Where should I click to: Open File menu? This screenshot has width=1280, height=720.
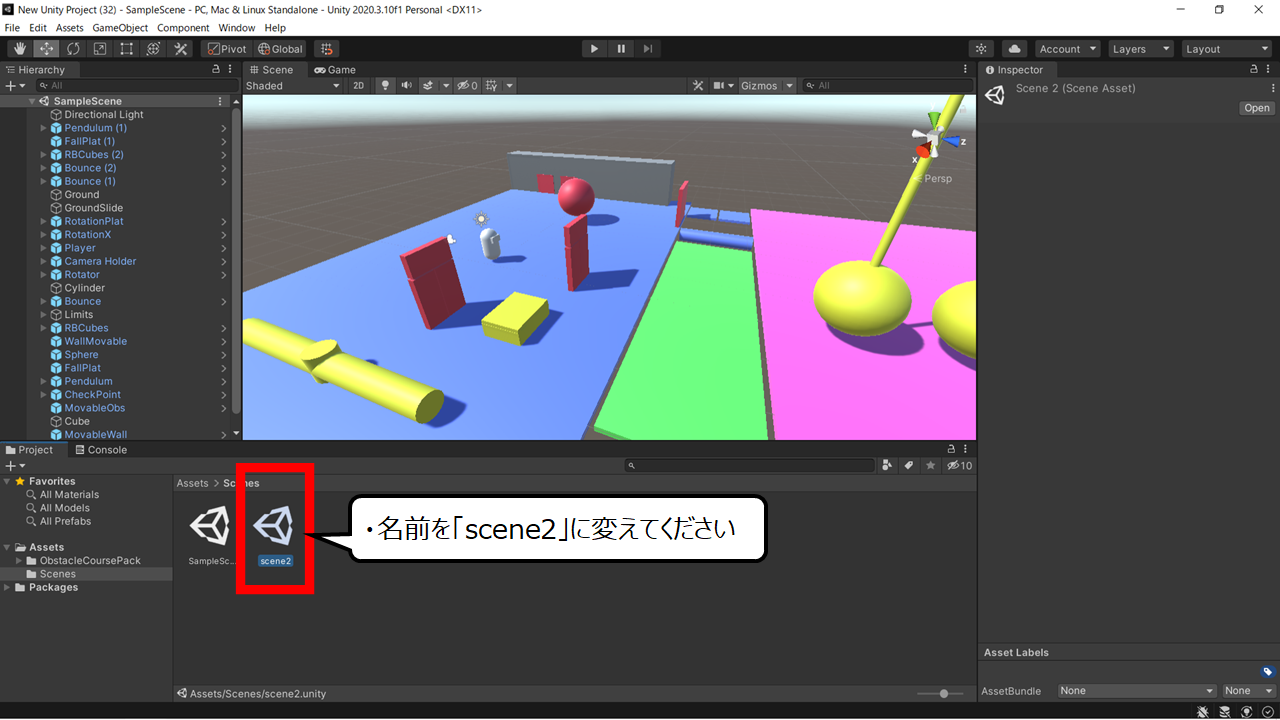pyautogui.click(x=12, y=28)
